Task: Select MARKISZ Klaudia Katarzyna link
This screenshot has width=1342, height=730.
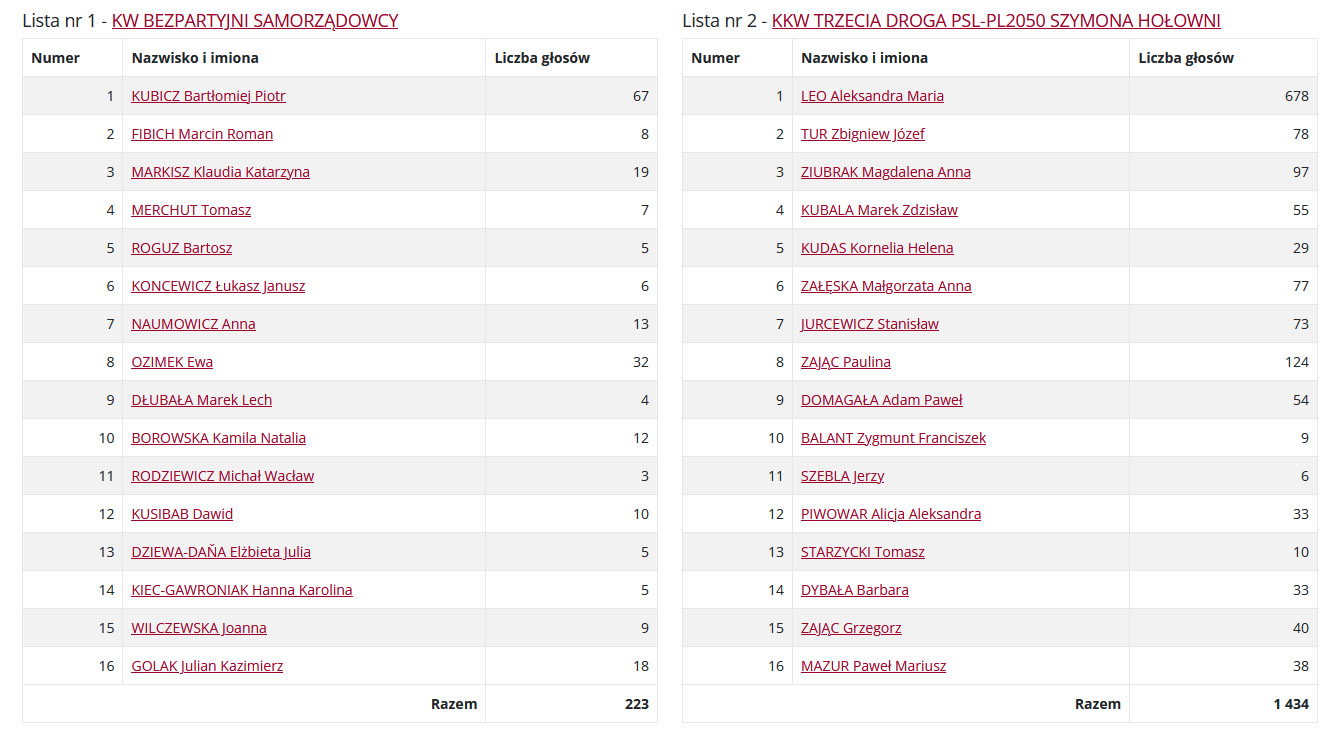Action: click(220, 172)
